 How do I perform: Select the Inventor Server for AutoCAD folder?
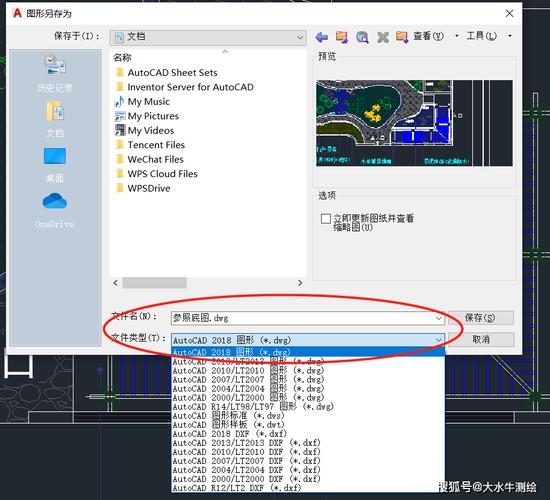(x=184, y=87)
